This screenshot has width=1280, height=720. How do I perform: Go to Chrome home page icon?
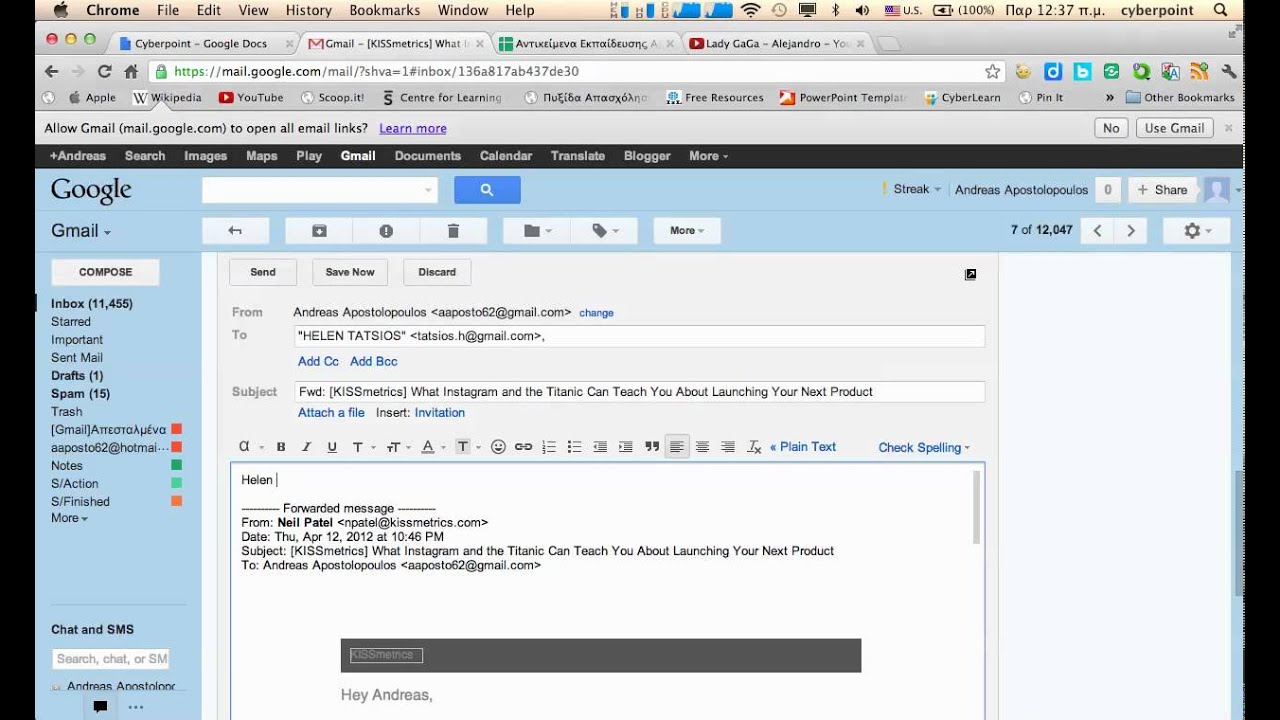(x=131, y=72)
